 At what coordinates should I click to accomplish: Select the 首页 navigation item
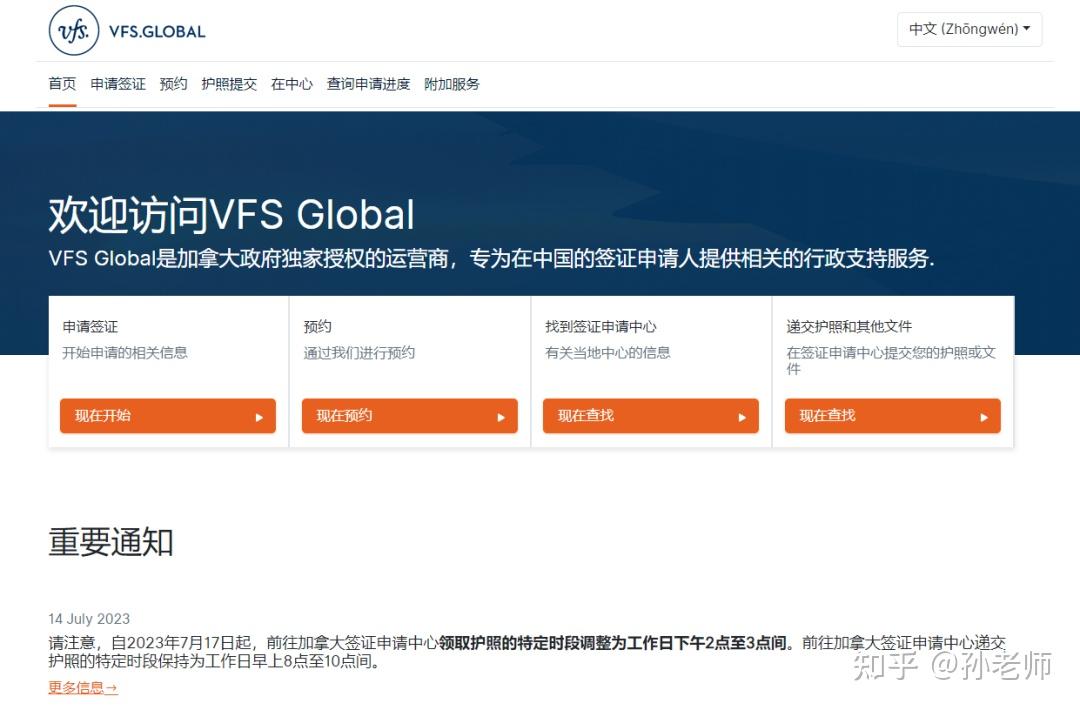[x=61, y=84]
